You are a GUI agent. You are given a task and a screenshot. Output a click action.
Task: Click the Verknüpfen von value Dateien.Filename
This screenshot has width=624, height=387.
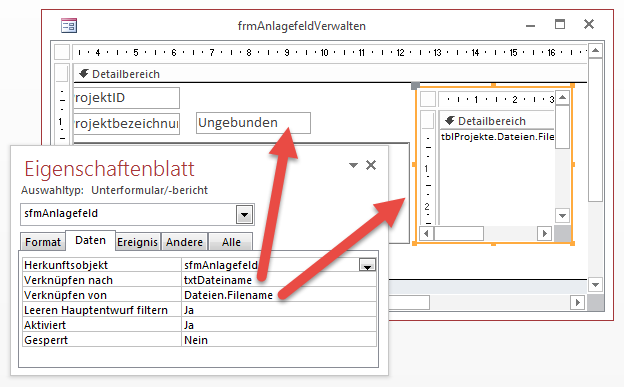tap(228, 295)
